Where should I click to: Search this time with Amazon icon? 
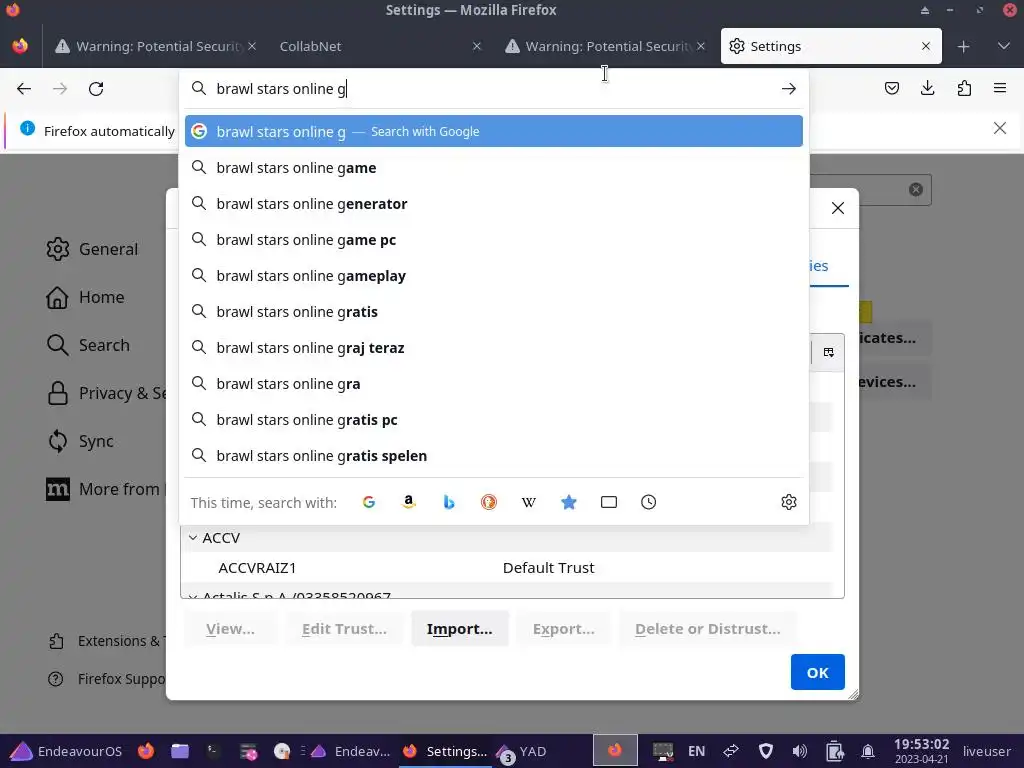click(409, 502)
